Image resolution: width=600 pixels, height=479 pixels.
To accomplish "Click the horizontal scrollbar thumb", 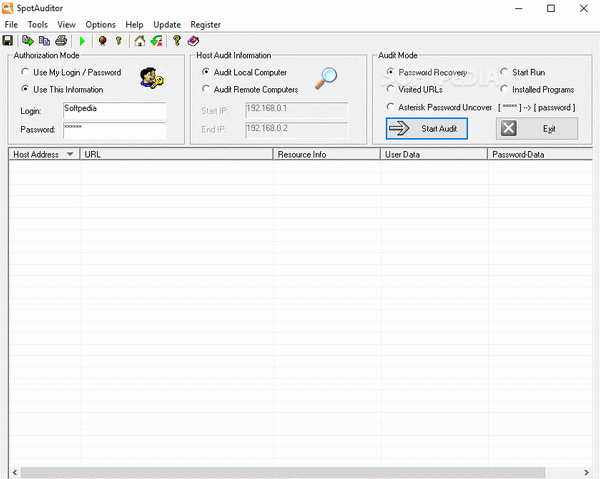I will [x=283, y=472].
